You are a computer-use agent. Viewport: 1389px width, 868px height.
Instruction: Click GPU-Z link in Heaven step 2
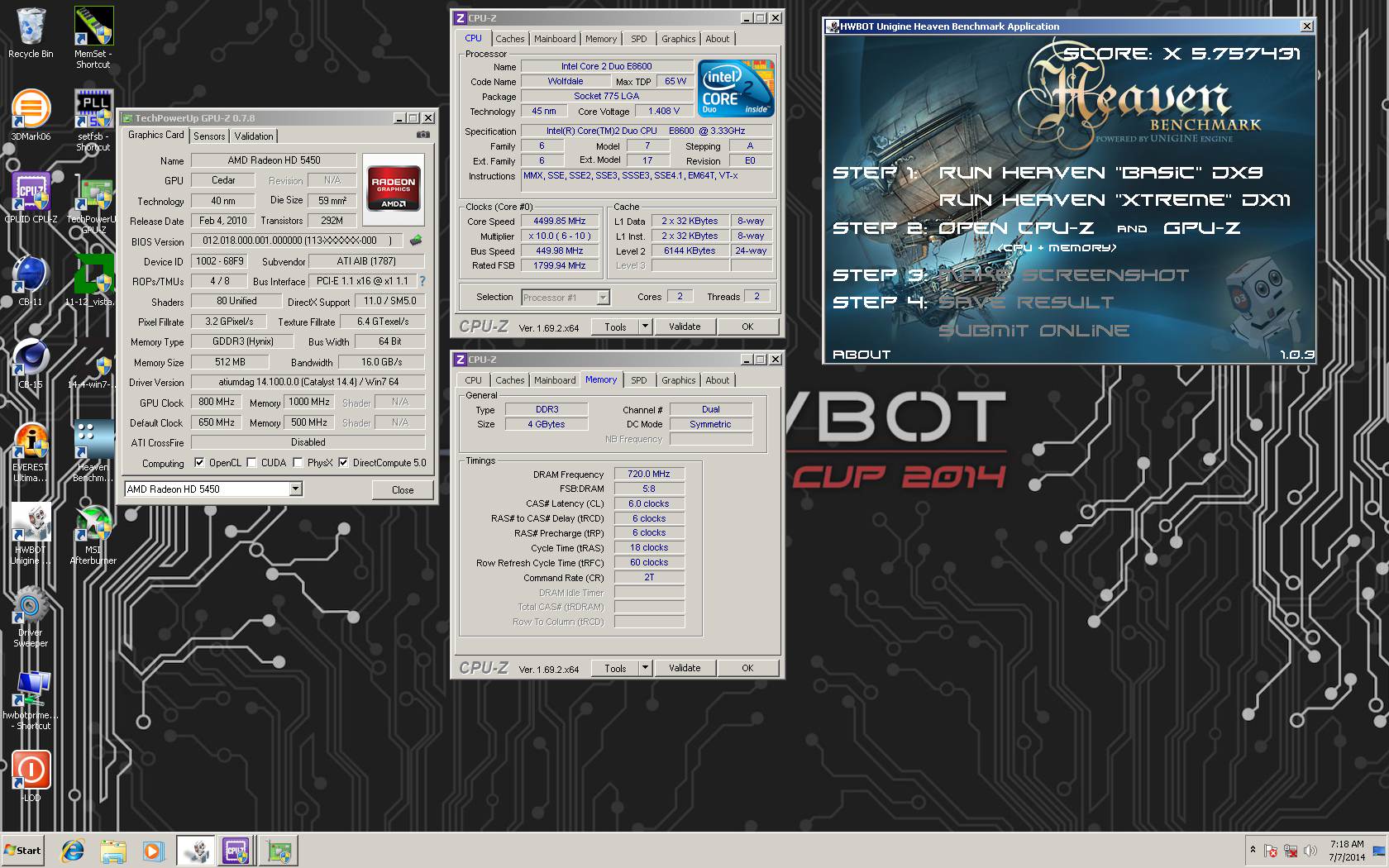pos(1202,228)
